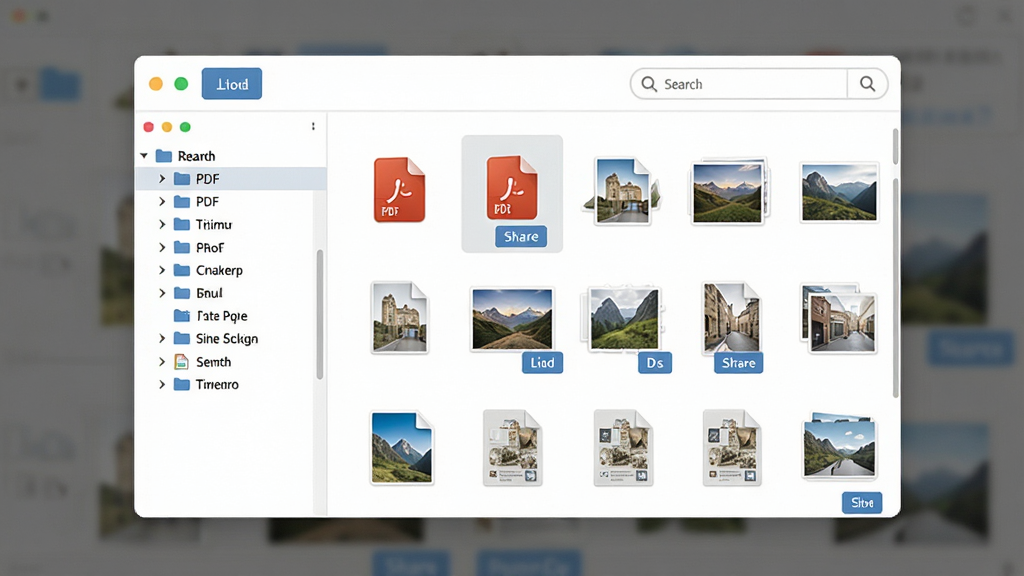Select the Rearch folder icon
Viewport: 1024px width, 576px height.
pyautogui.click(x=164, y=156)
